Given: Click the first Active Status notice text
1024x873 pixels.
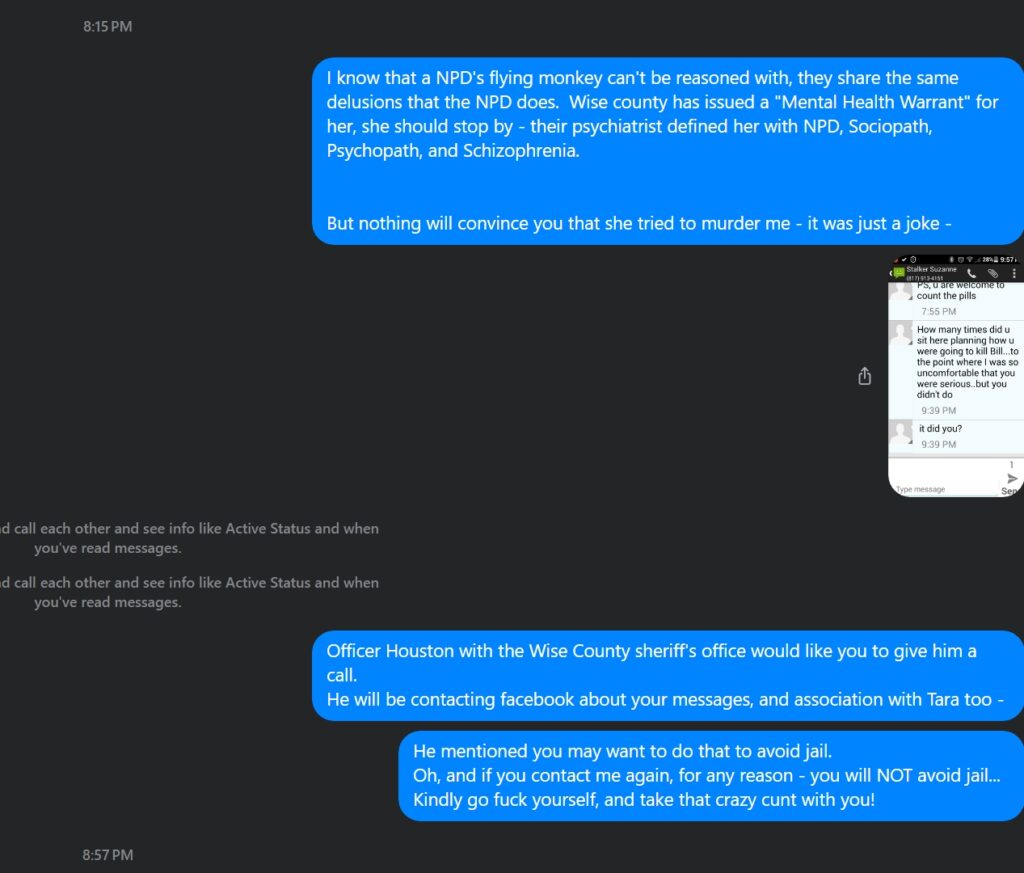Looking at the screenshot, I should pos(189,538).
